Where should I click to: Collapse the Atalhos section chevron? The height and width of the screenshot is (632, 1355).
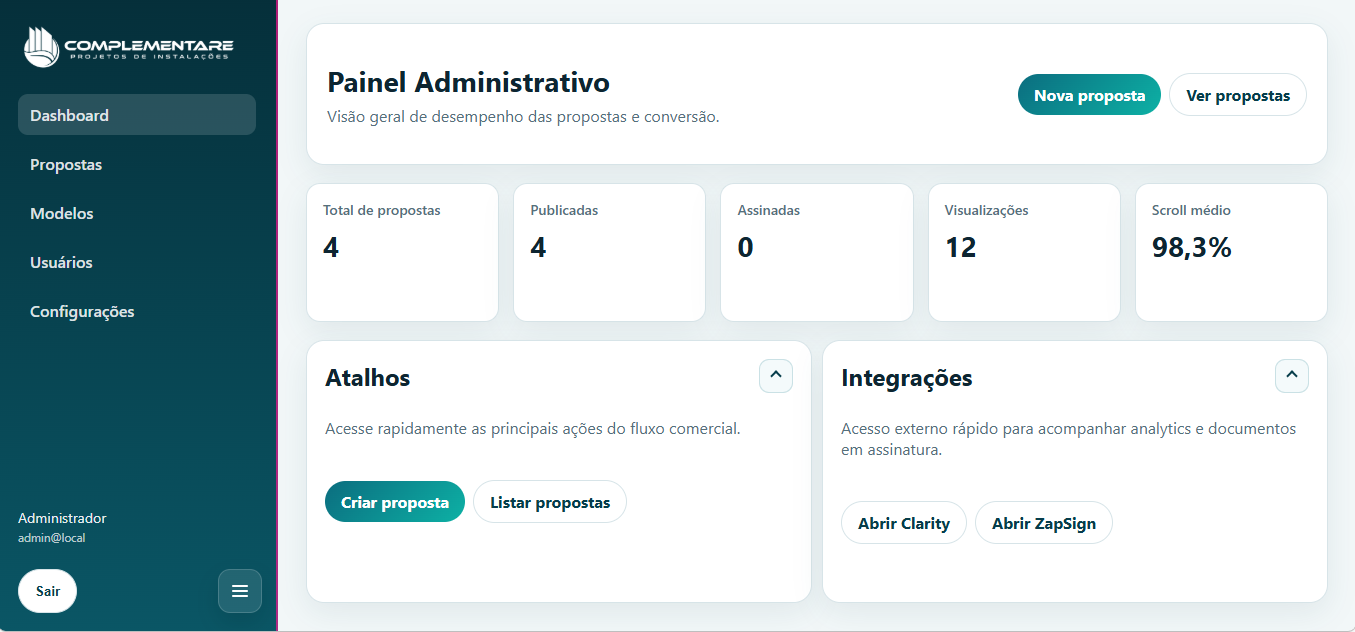pos(776,376)
